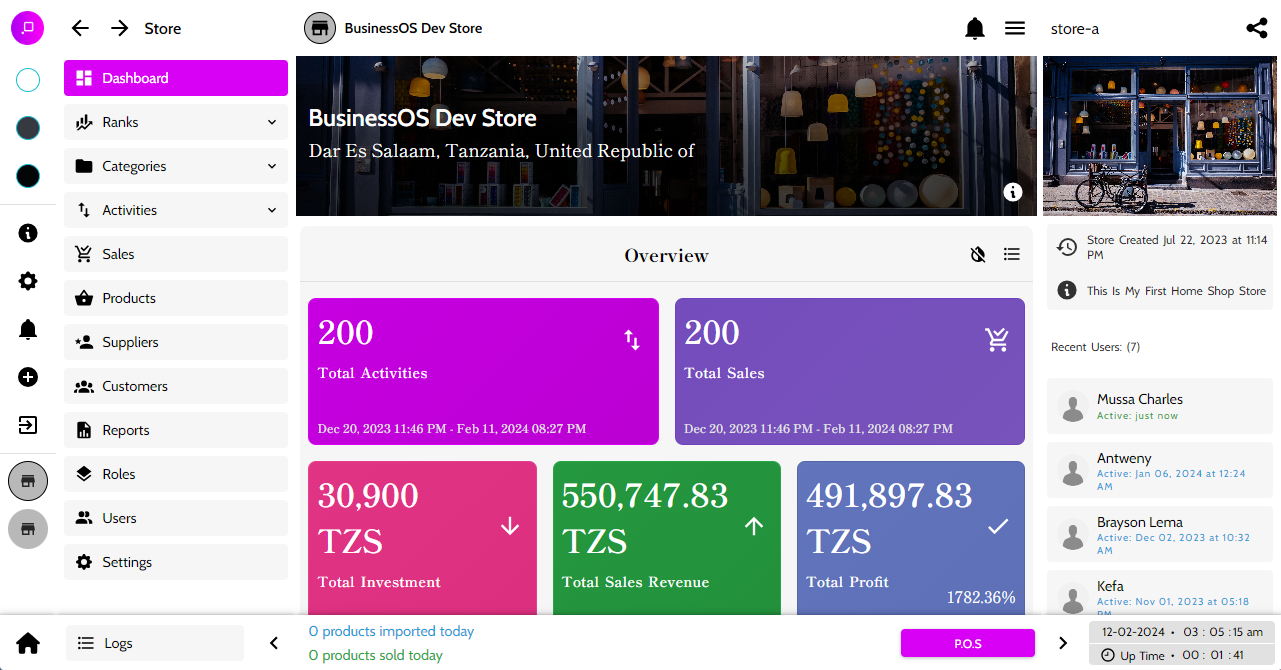The image size is (1281, 670).
Task: Click the home icon in bottom bar
Action: 28,643
